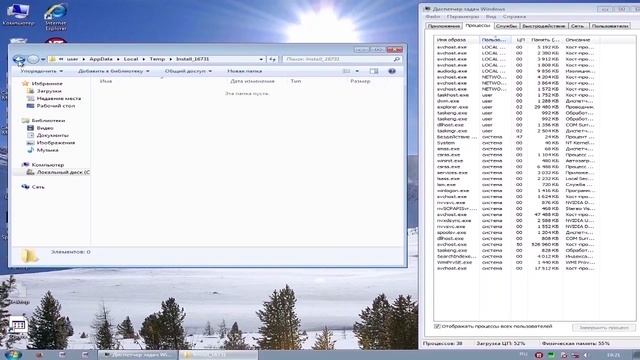
Task: Click the Windows Start orb
Action: tap(13, 355)
